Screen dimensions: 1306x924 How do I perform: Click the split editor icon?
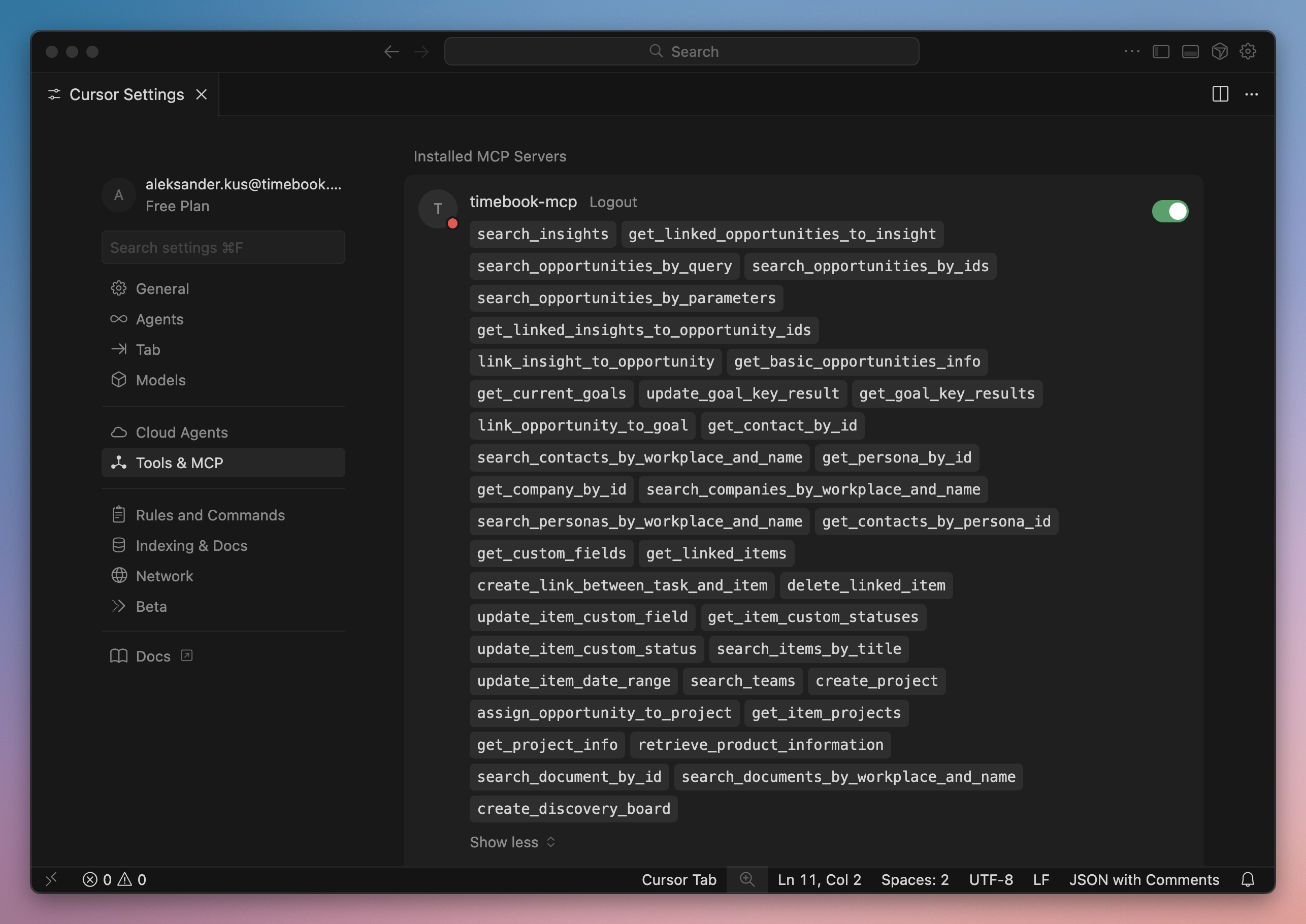(1220, 94)
